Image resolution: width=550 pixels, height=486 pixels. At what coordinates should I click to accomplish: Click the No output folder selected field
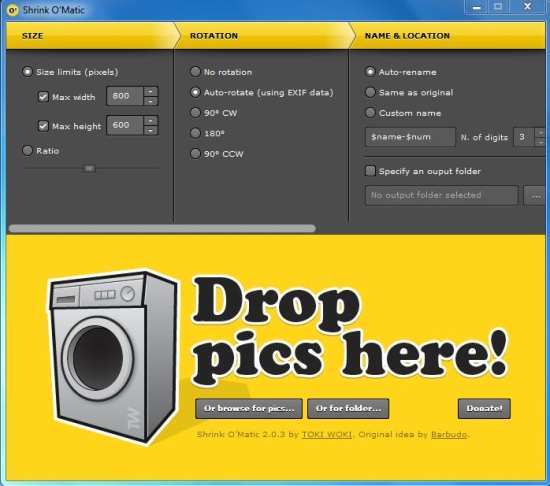click(441, 195)
